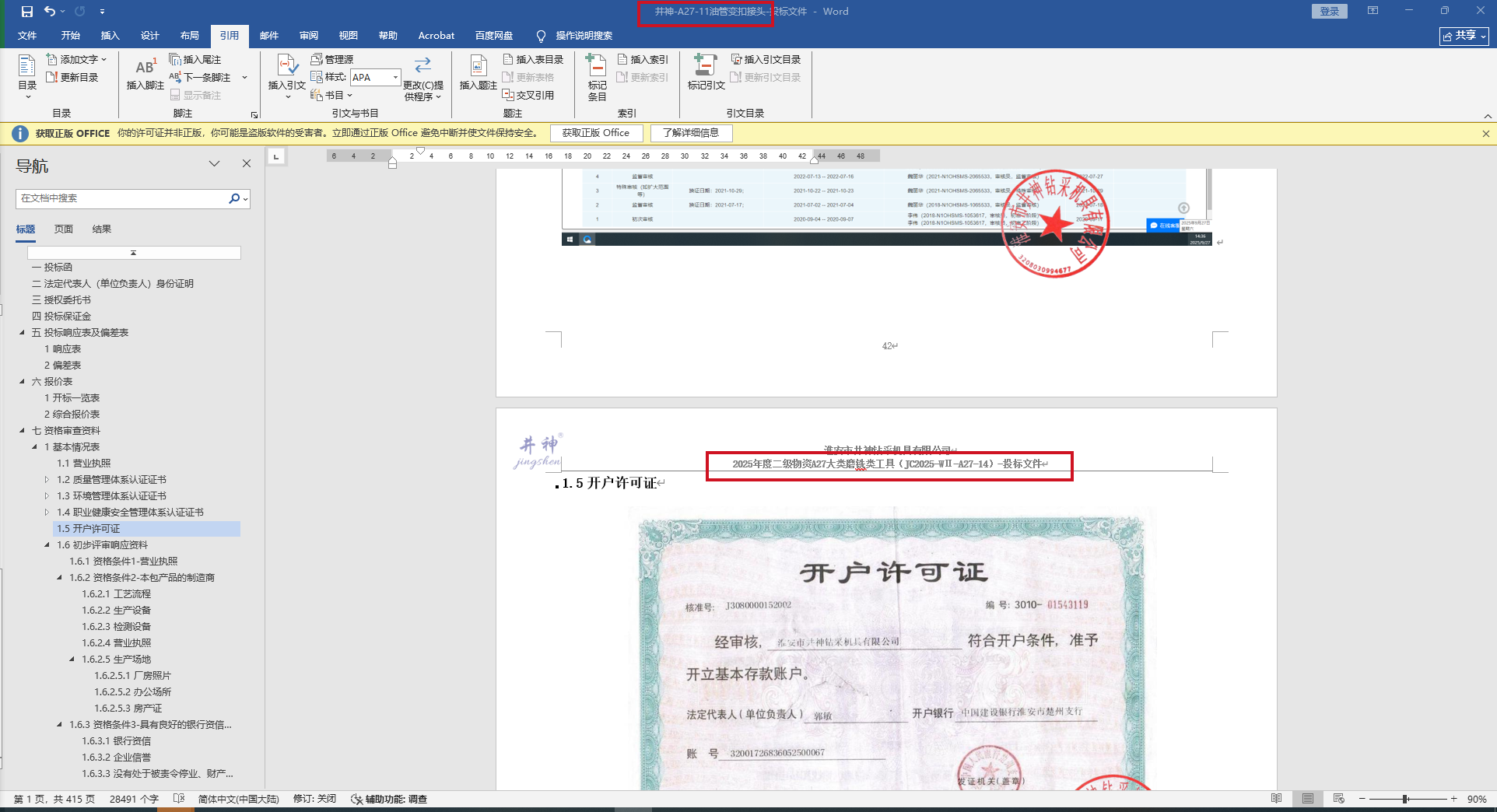Insert a caption with 插入题注
This screenshot has height=812, width=1497.
point(479,73)
